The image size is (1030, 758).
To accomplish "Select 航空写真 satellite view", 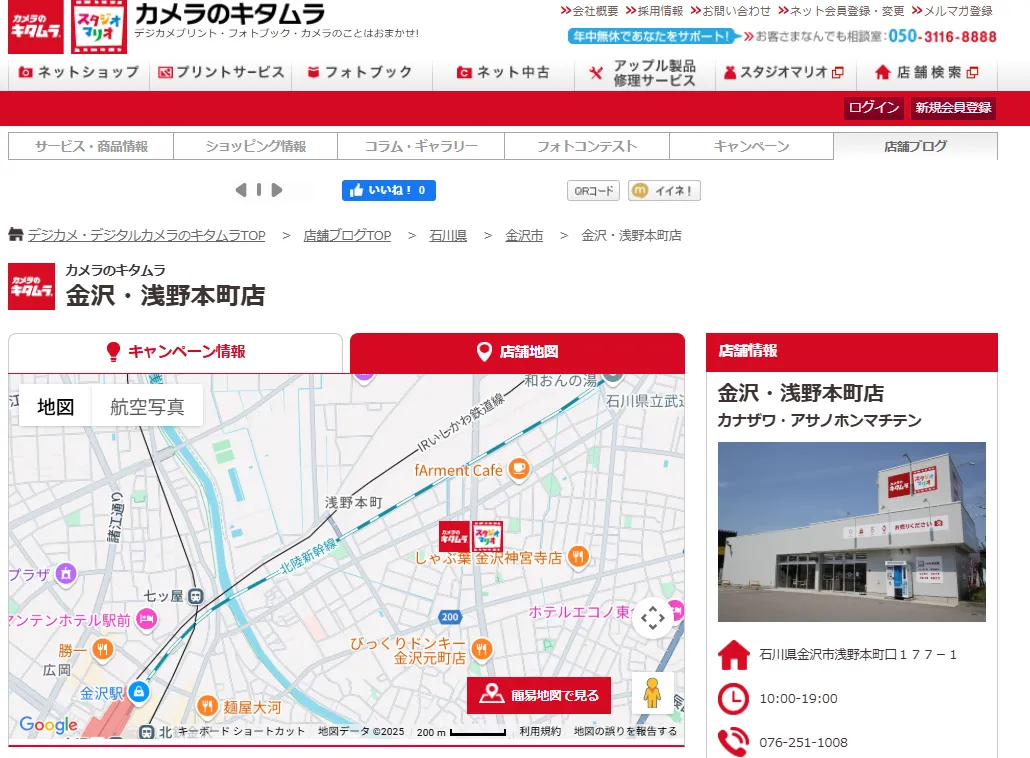I will (x=147, y=407).
